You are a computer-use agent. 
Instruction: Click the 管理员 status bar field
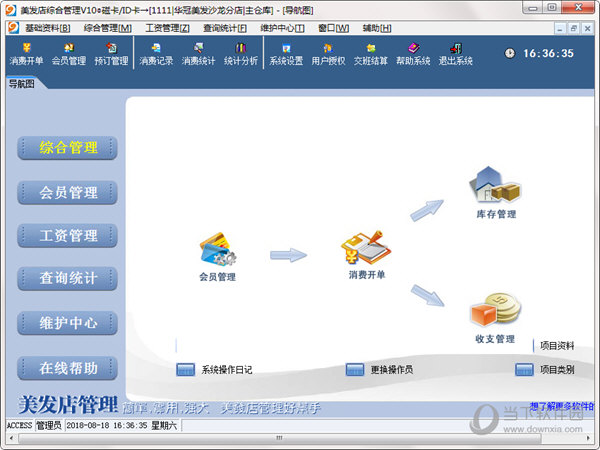coord(49,426)
